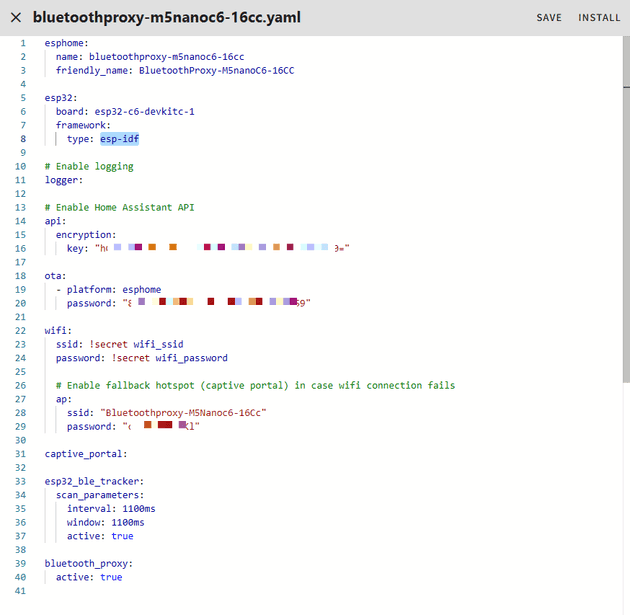The height and width of the screenshot is (615, 630).
Task: Click the encryption key value on line 16
Action: (x=222, y=248)
